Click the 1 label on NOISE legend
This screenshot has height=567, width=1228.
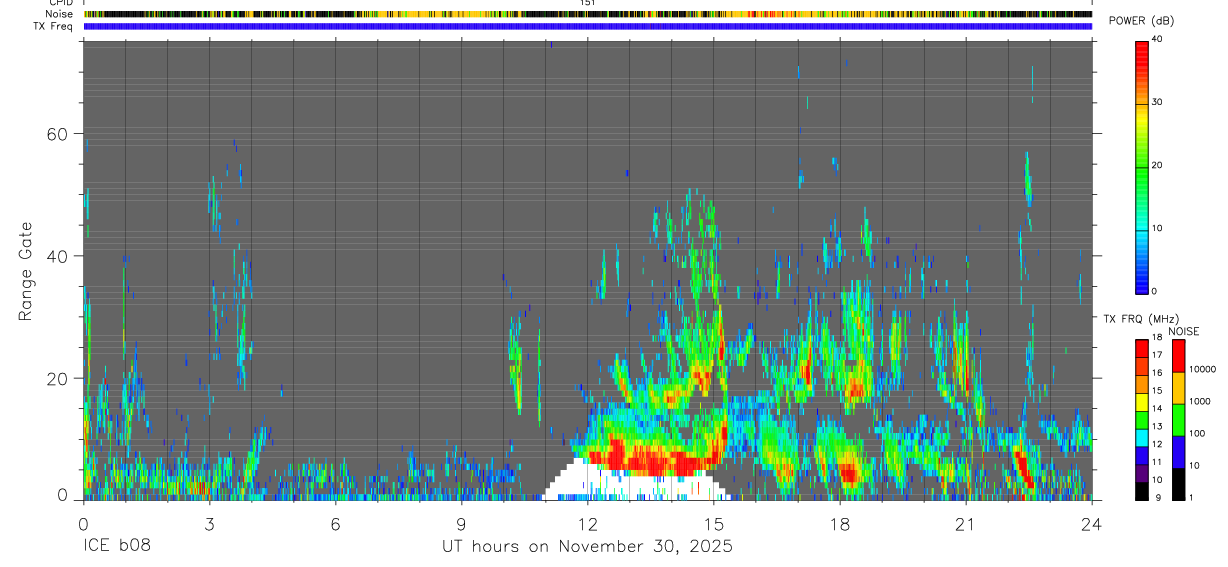point(1192,498)
